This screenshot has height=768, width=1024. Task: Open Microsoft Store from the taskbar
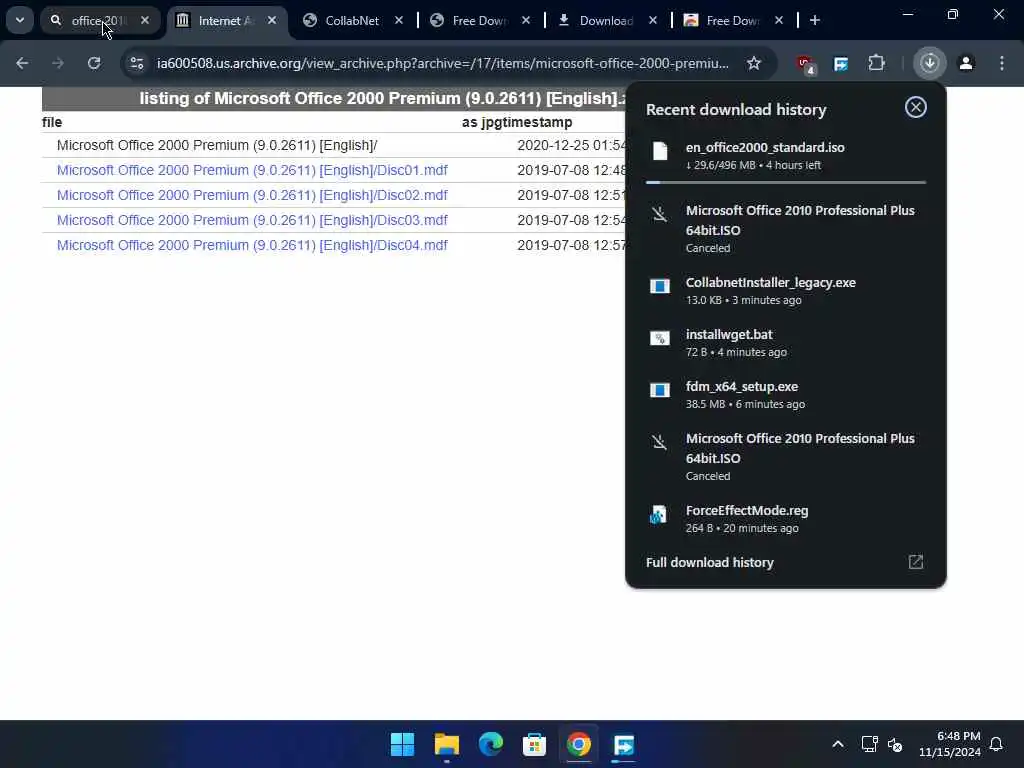coord(534,744)
